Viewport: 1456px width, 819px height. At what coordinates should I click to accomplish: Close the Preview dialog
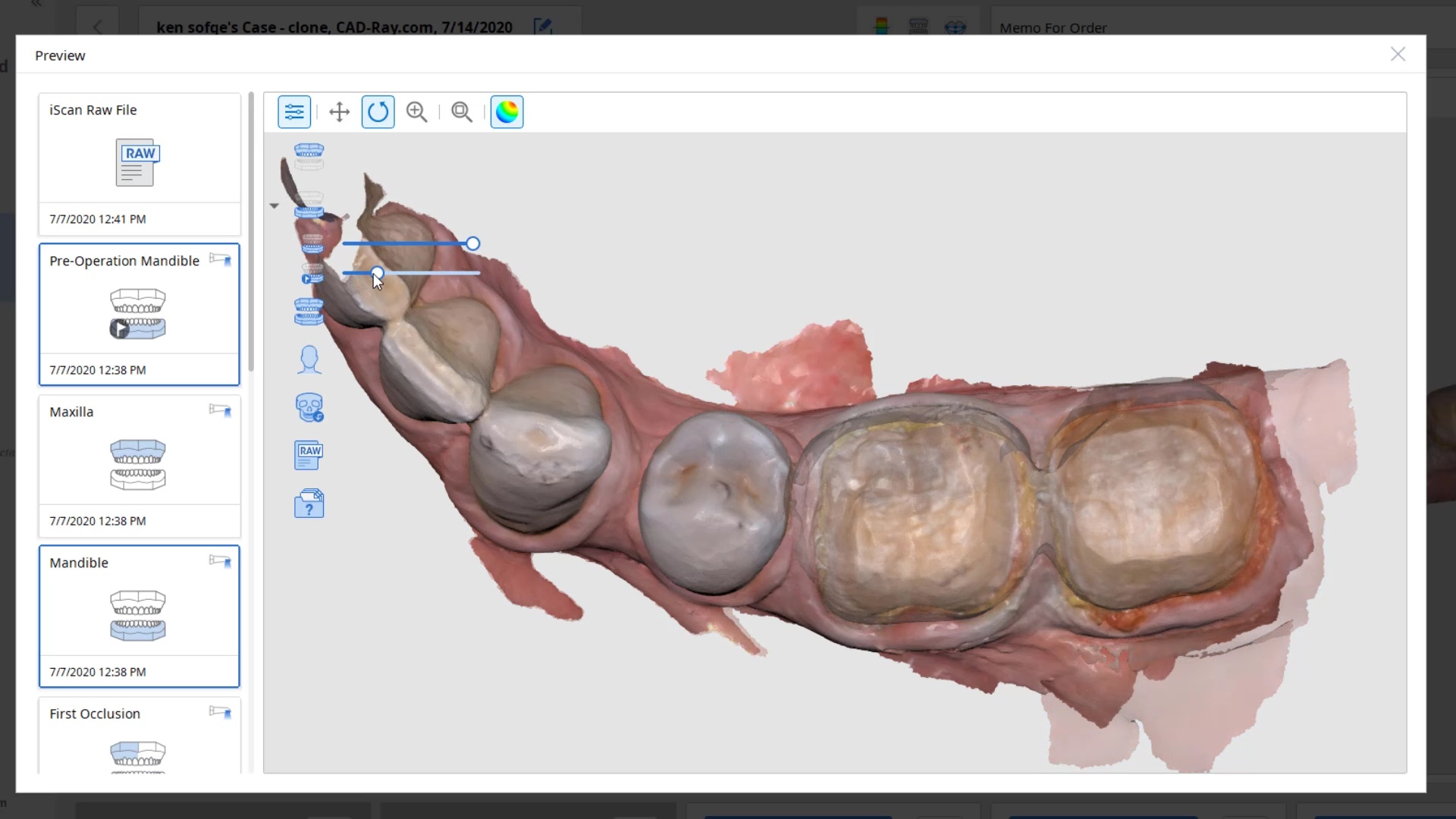pos(1398,55)
